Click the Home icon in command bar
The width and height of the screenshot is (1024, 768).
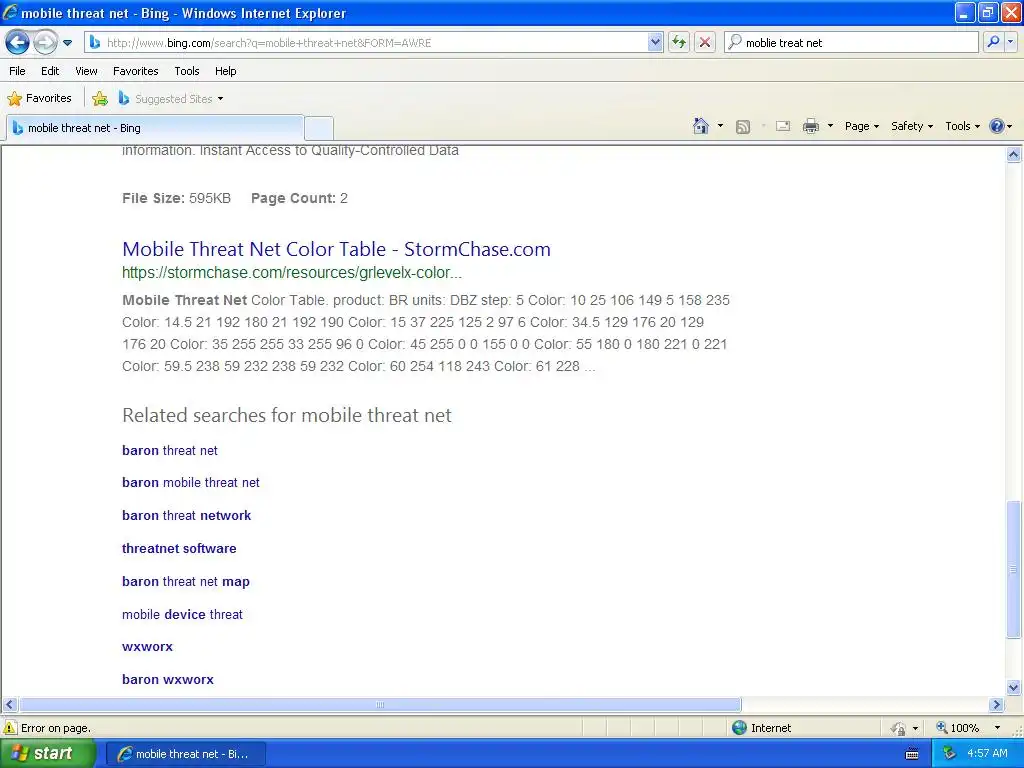[701, 126]
